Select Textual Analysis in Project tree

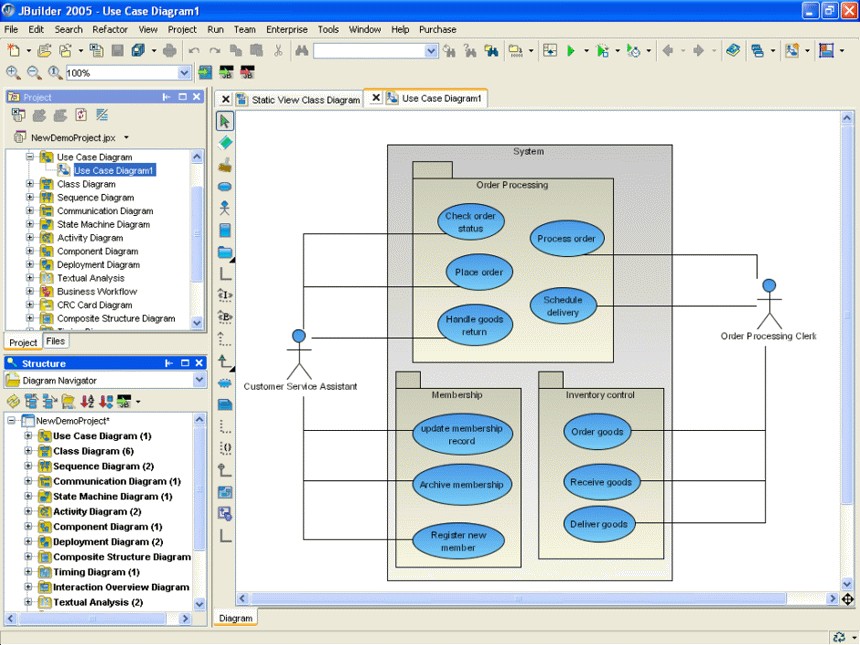click(90, 278)
